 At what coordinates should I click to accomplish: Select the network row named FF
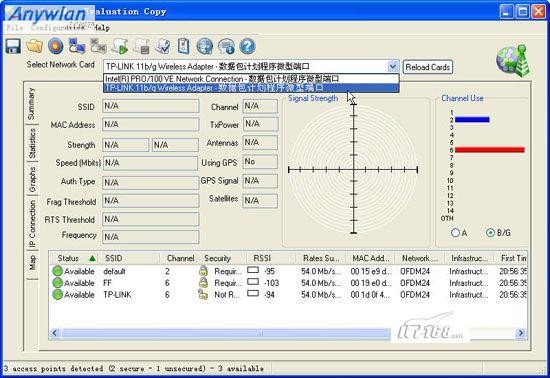click(288, 283)
